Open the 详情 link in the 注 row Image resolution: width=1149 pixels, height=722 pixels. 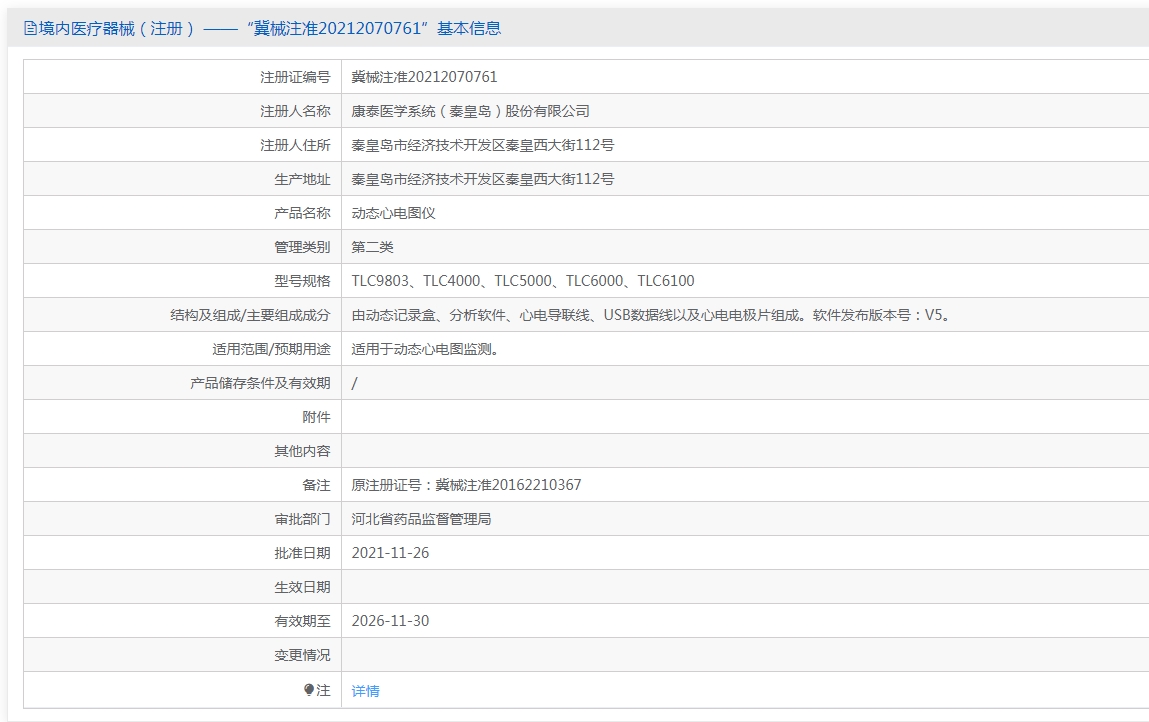coord(366,690)
